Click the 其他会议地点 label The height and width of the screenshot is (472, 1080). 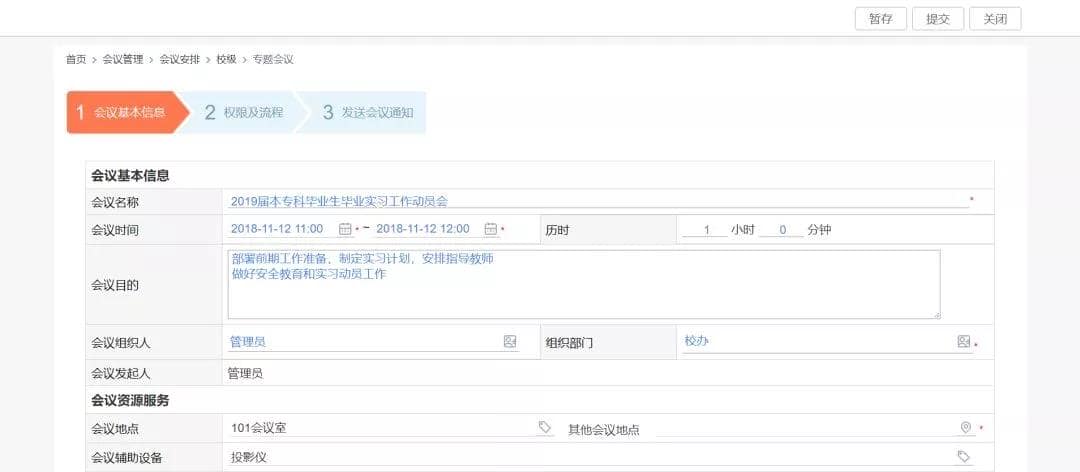point(603,430)
